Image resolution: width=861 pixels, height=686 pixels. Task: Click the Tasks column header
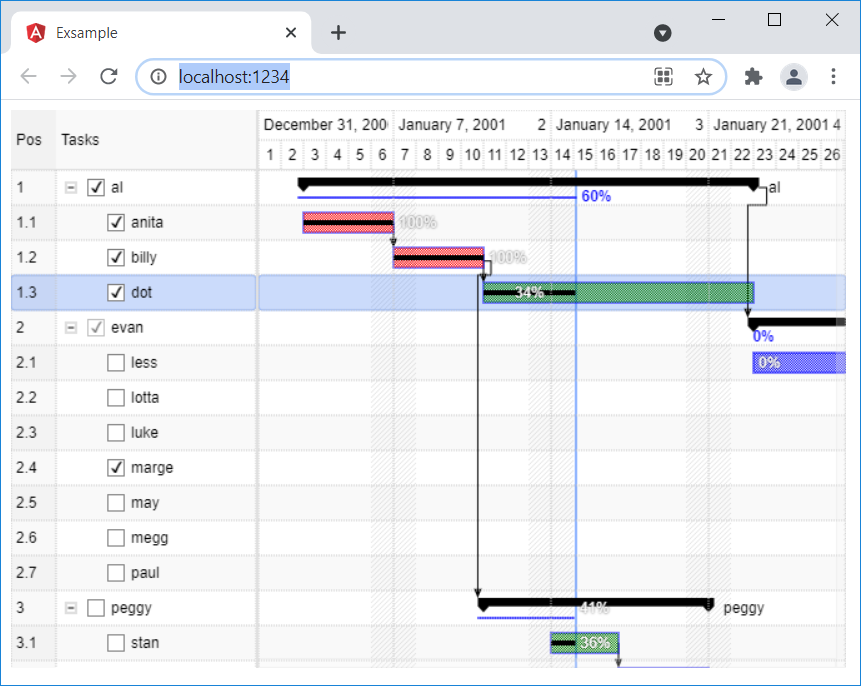[80, 140]
